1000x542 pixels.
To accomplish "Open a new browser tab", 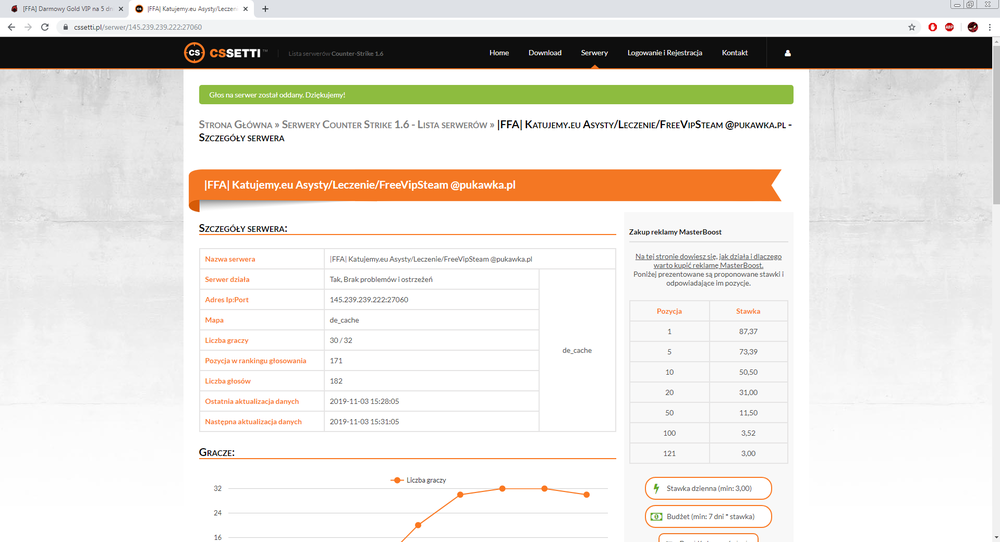I will (x=265, y=9).
